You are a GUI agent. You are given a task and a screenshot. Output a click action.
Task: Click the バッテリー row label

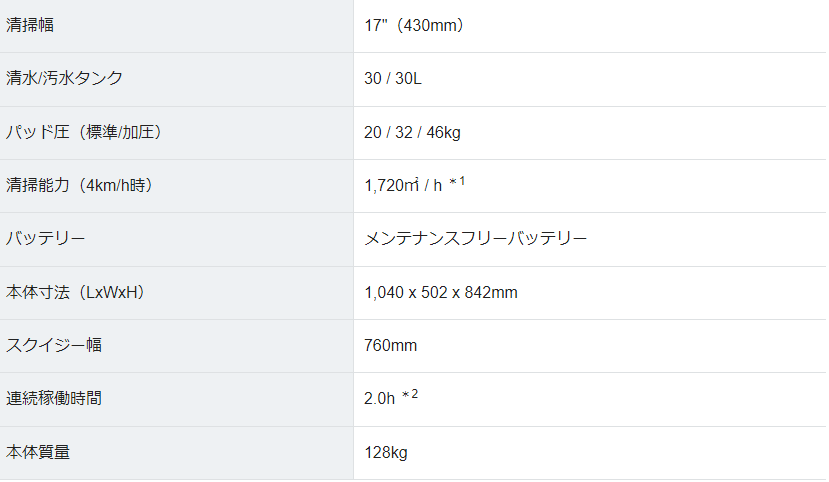(x=45, y=238)
